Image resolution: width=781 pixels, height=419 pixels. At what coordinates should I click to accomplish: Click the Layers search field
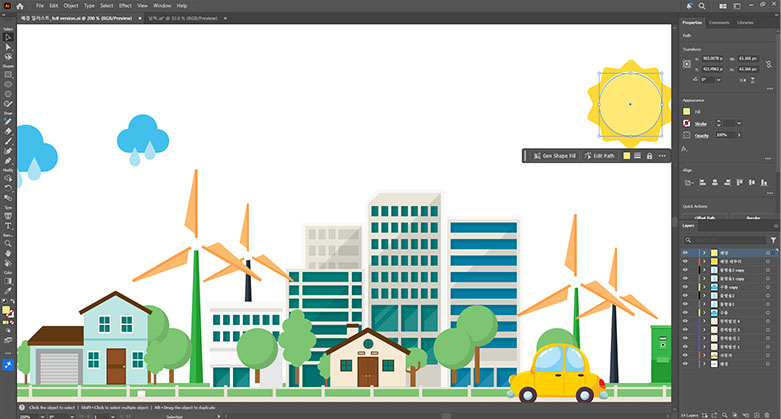726,240
